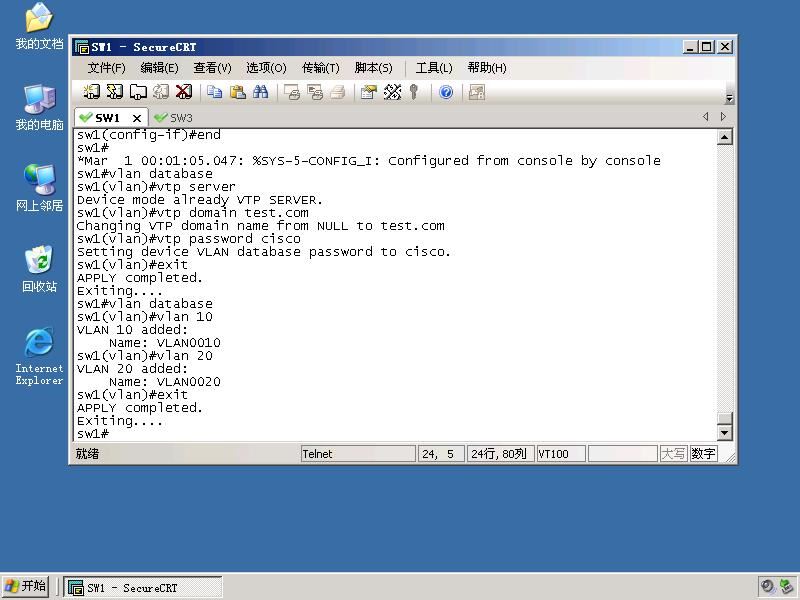Click 'Name: VLAN0020' output line

coord(165,382)
